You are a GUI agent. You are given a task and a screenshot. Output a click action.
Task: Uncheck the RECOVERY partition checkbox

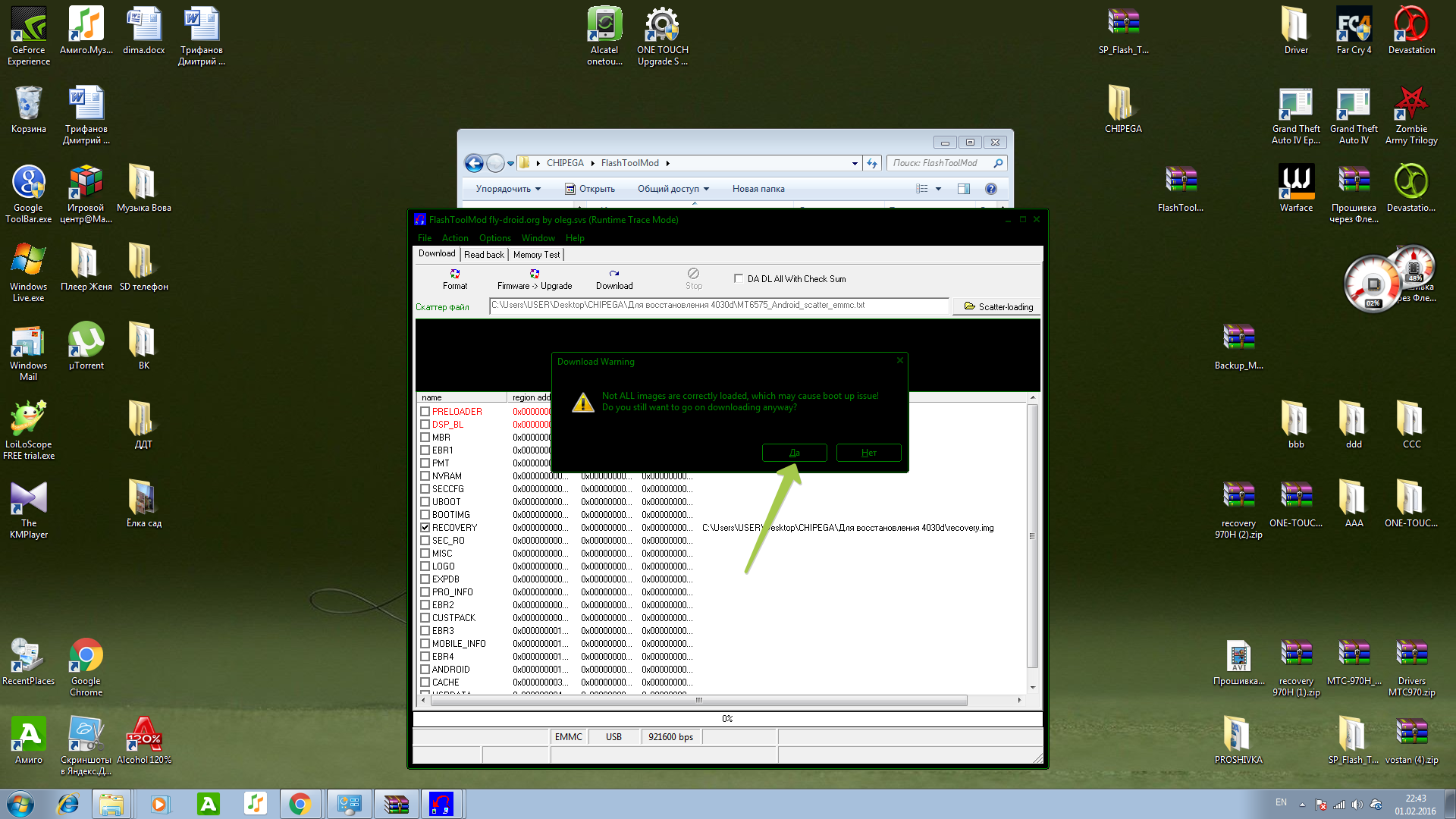425,528
